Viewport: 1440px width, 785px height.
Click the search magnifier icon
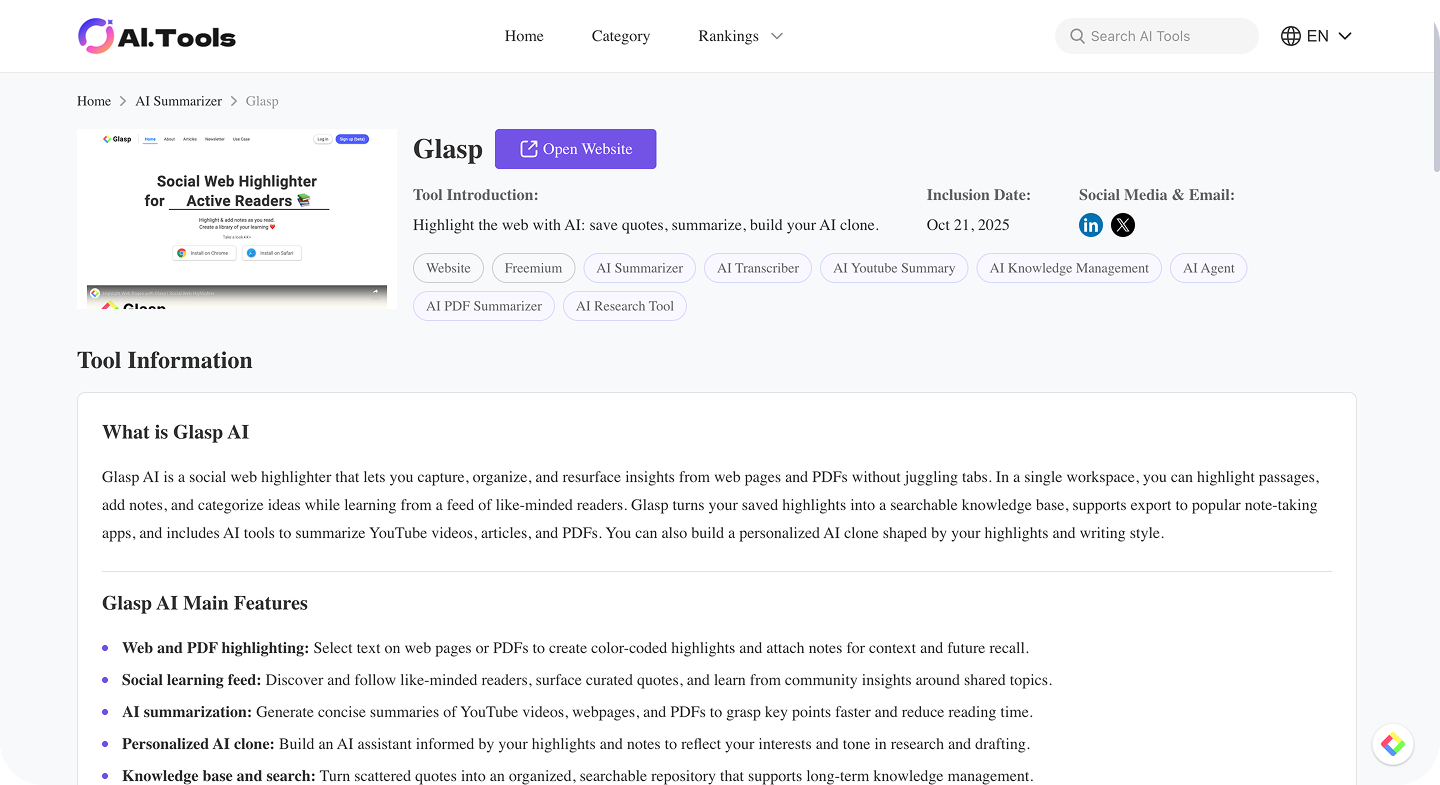1077,36
